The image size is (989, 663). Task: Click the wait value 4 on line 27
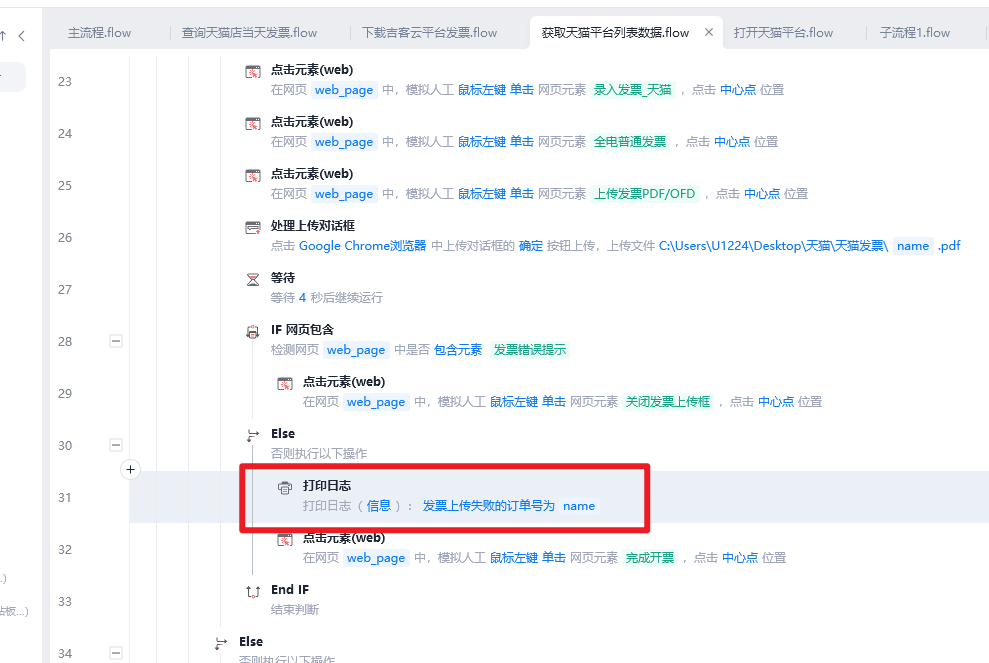point(302,298)
